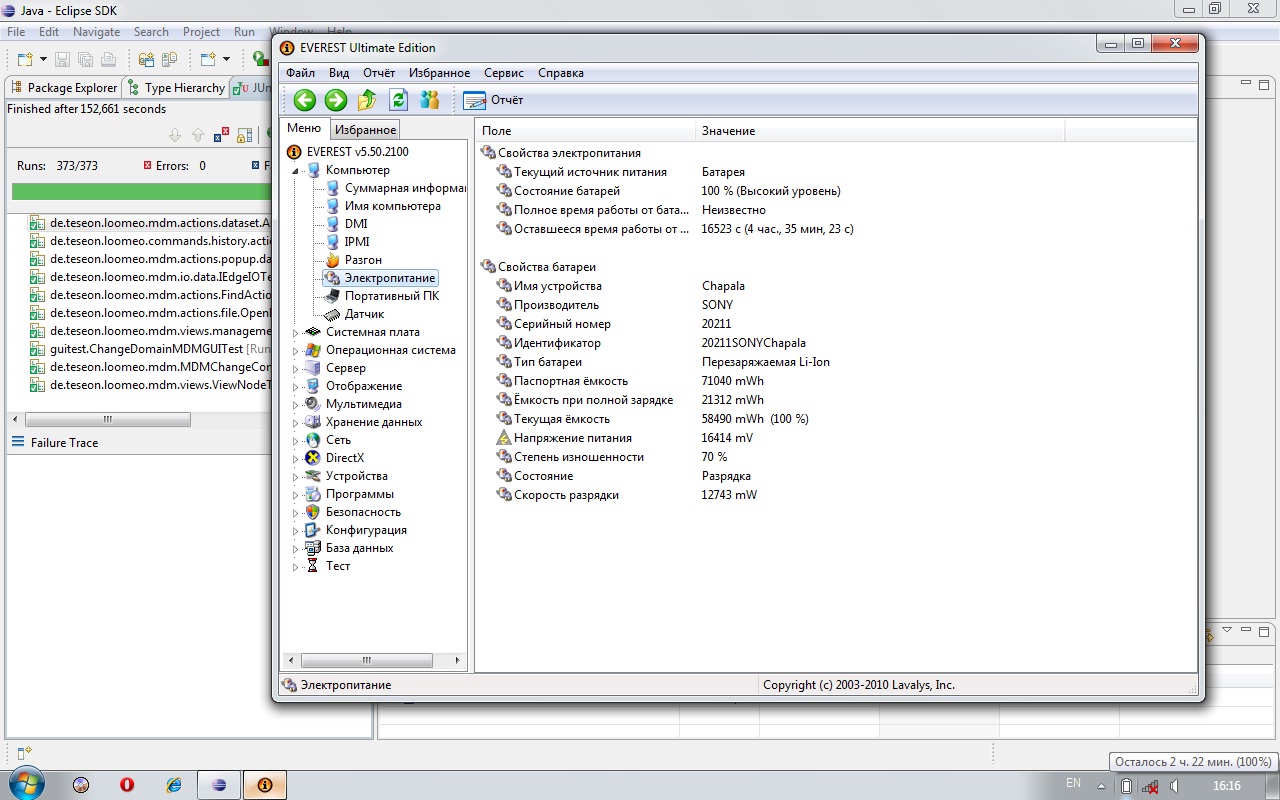This screenshot has height=800, width=1280.
Task: Open Отчёт report wizard toolbar button
Action: pos(494,100)
